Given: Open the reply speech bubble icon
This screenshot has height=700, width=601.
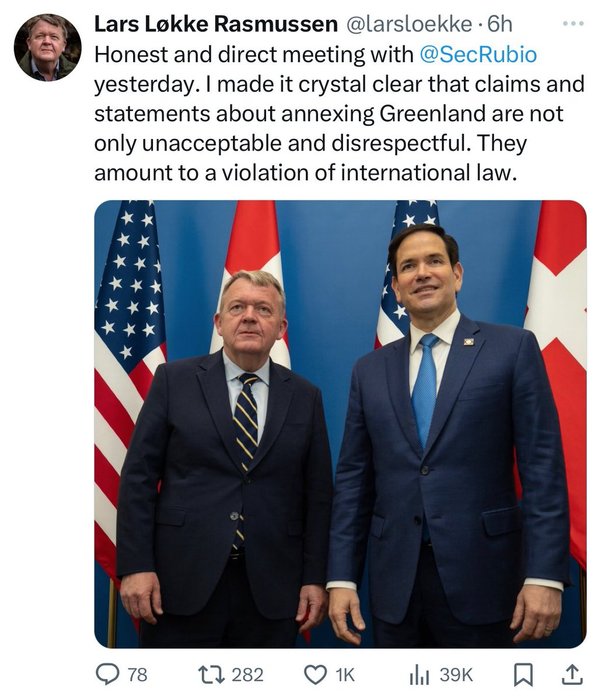Looking at the screenshot, I should coord(106,675).
